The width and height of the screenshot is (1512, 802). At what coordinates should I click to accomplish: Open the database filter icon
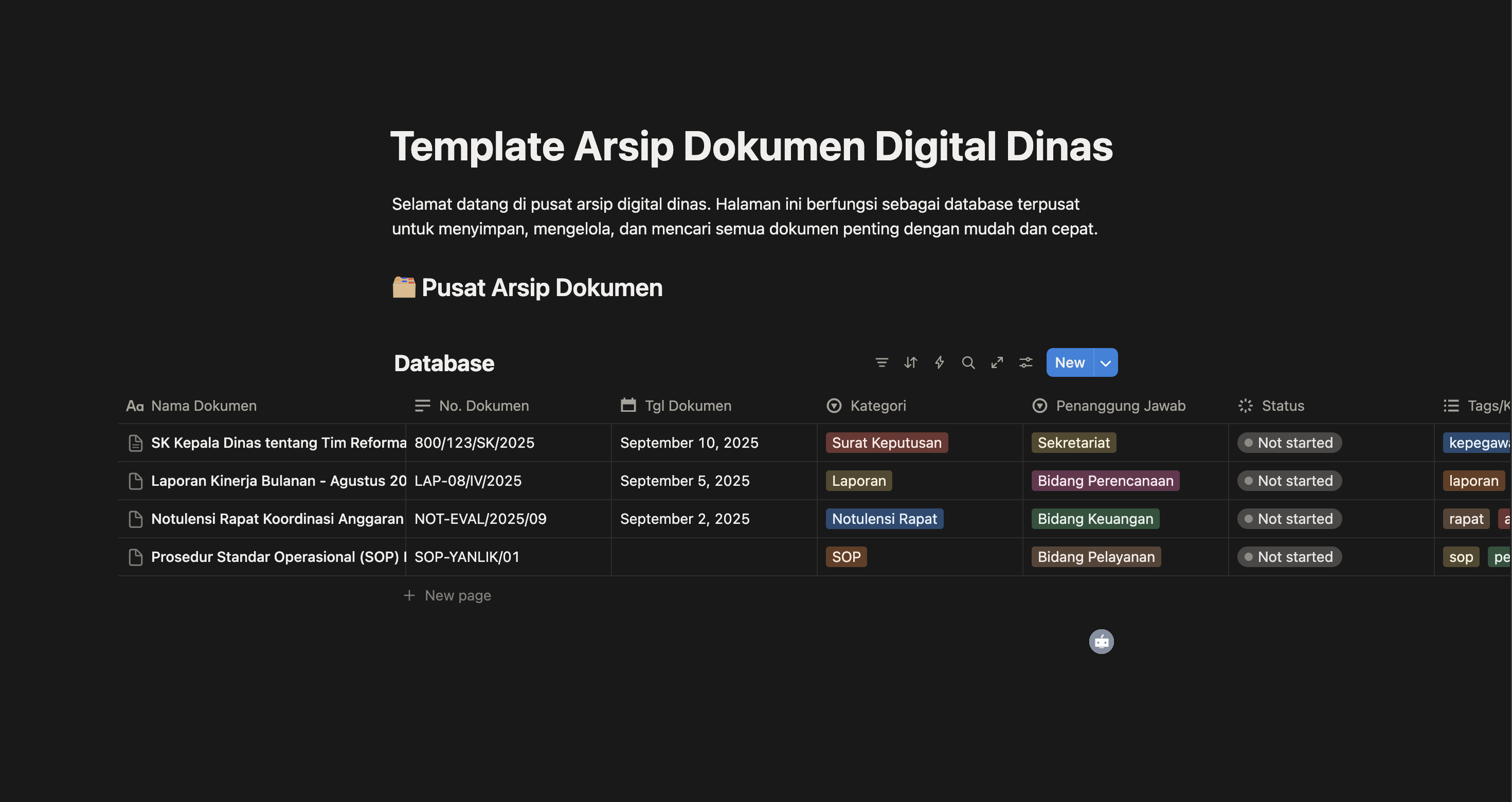pos(881,362)
